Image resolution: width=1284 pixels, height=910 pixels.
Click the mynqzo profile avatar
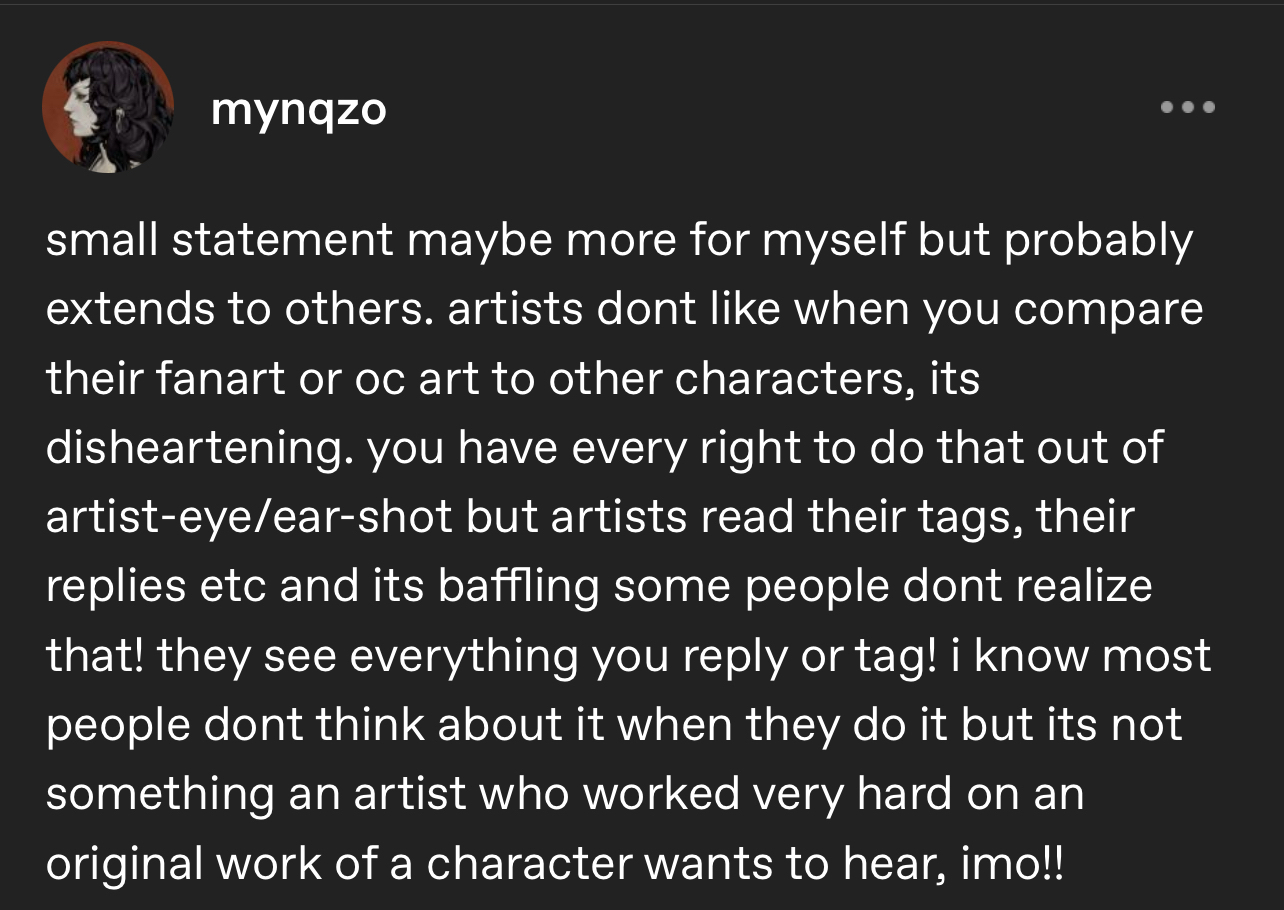tap(108, 107)
